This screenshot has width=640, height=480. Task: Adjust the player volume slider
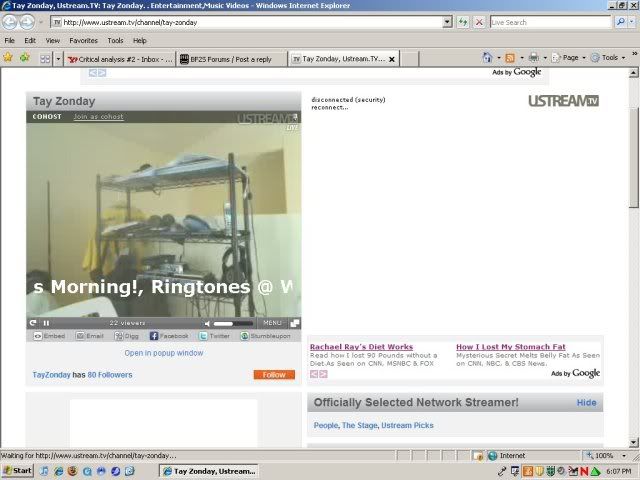click(233, 323)
